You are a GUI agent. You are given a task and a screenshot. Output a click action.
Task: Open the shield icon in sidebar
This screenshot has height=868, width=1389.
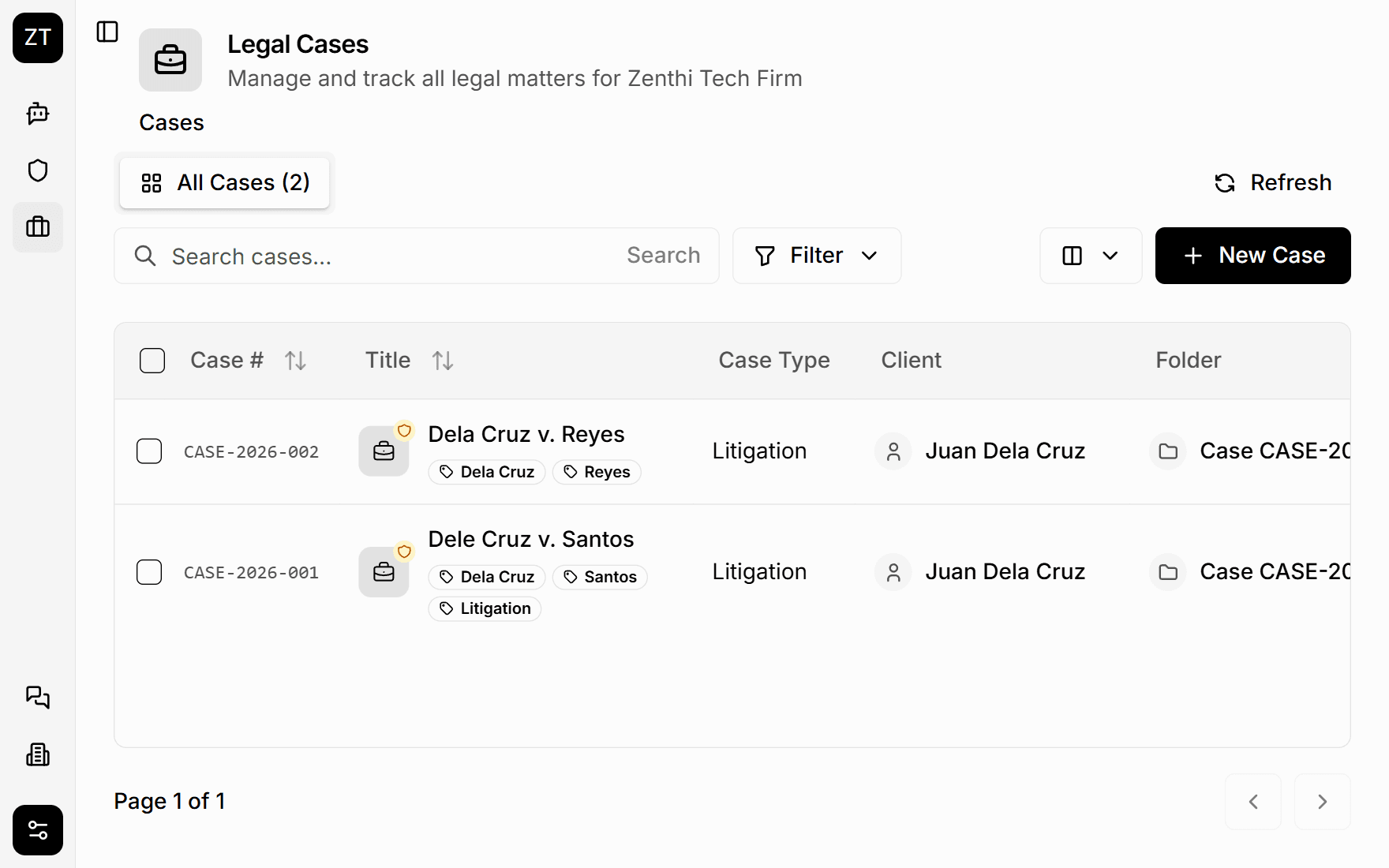click(x=38, y=170)
